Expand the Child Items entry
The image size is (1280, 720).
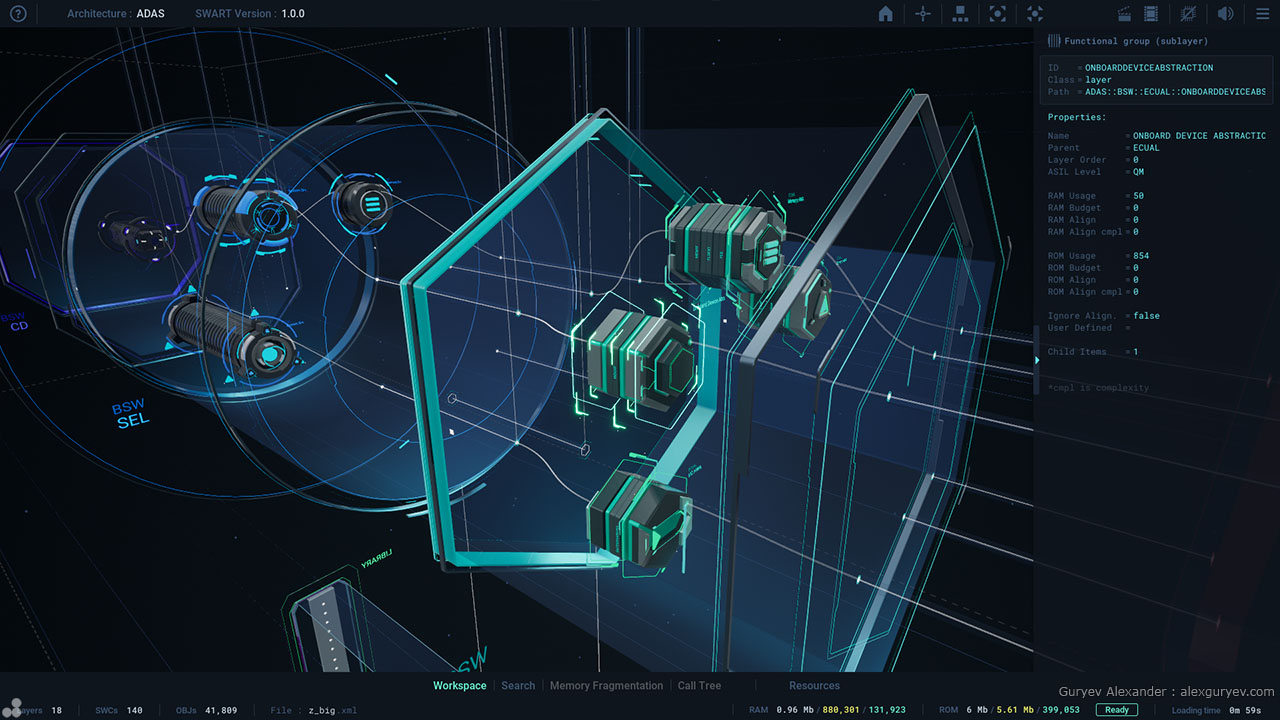tap(1077, 352)
